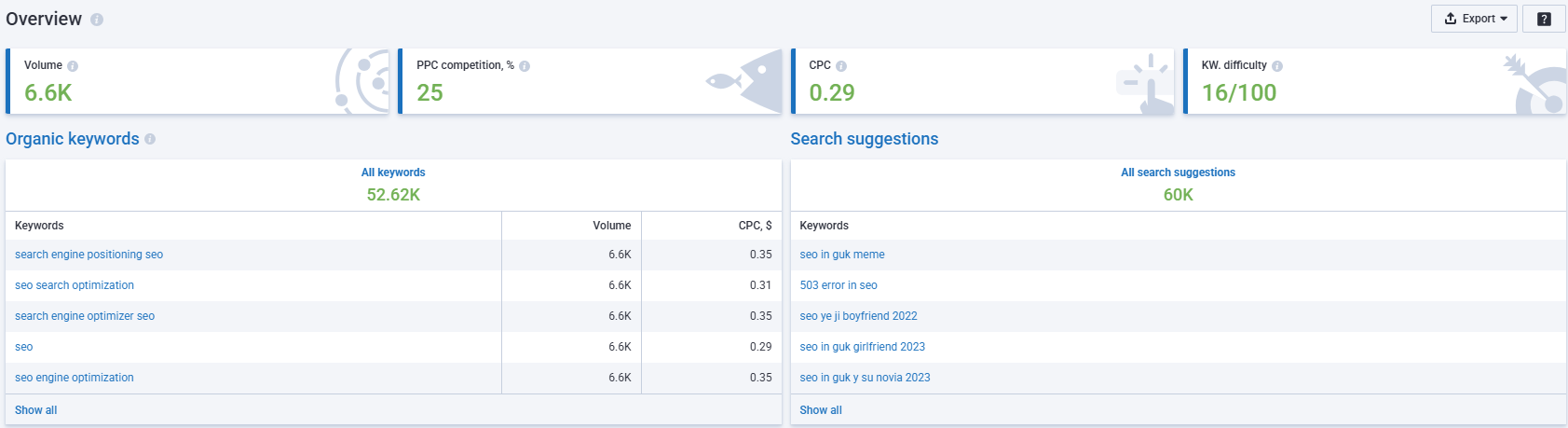Open suggestion 'seo ye ji boyfriend 2022'
The height and width of the screenshot is (428, 1568).
(858, 316)
